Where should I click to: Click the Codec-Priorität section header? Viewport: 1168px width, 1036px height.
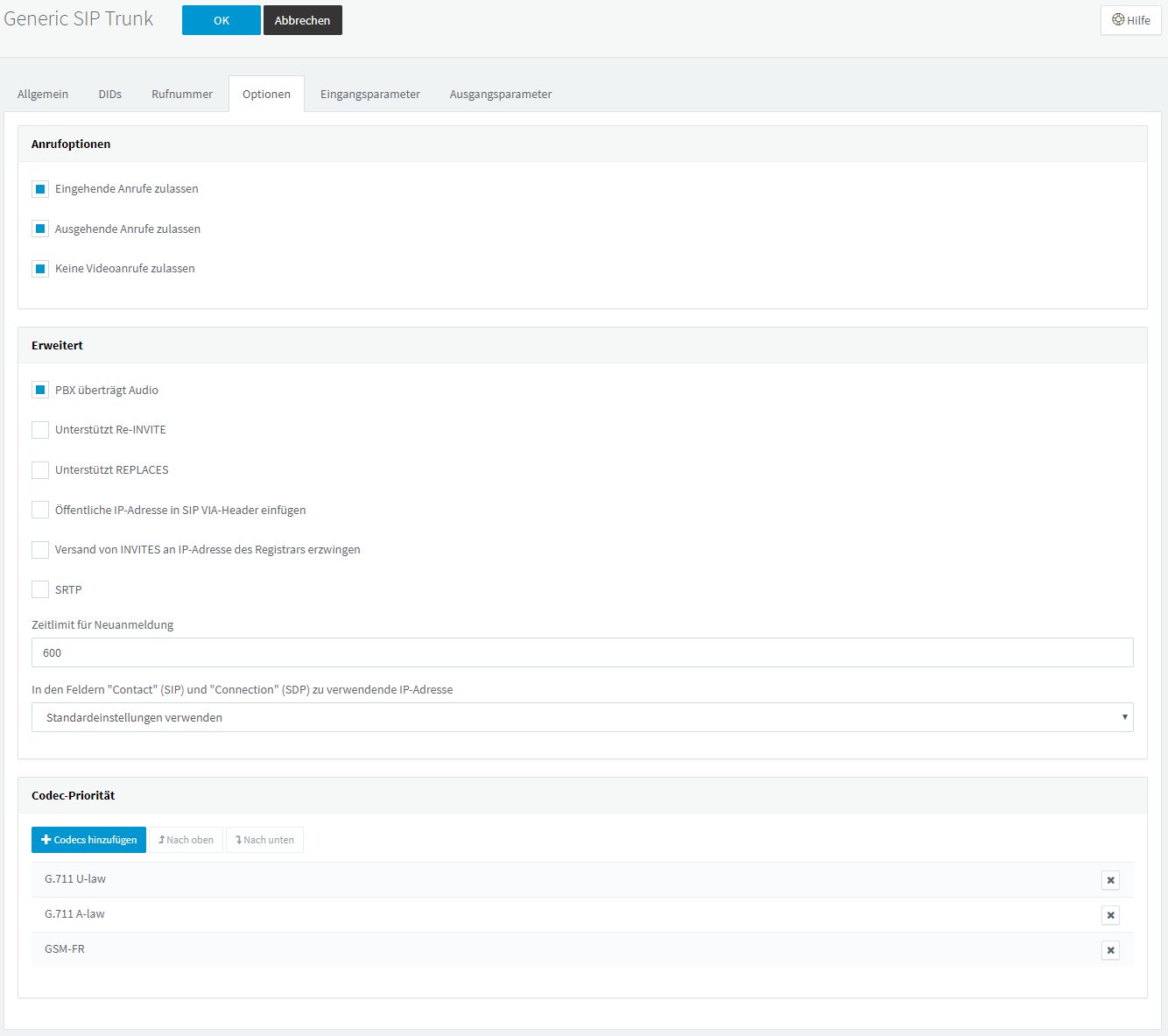tap(582, 795)
